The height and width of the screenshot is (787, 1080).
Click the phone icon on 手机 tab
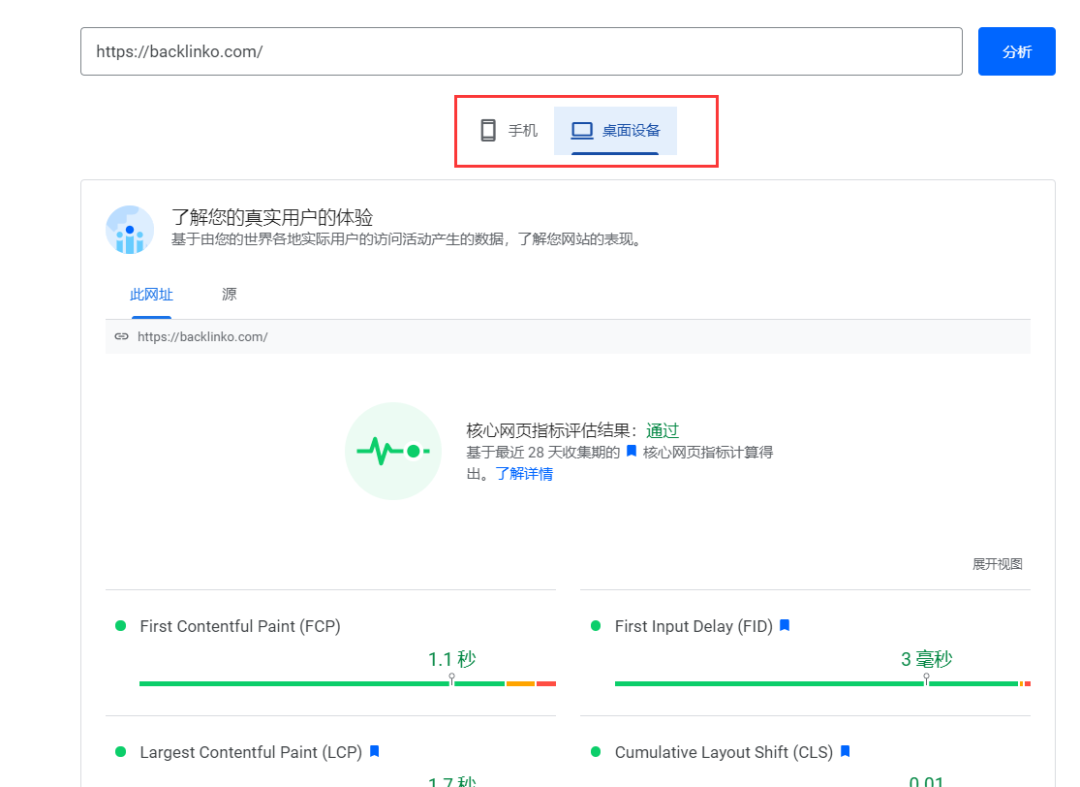pos(489,130)
